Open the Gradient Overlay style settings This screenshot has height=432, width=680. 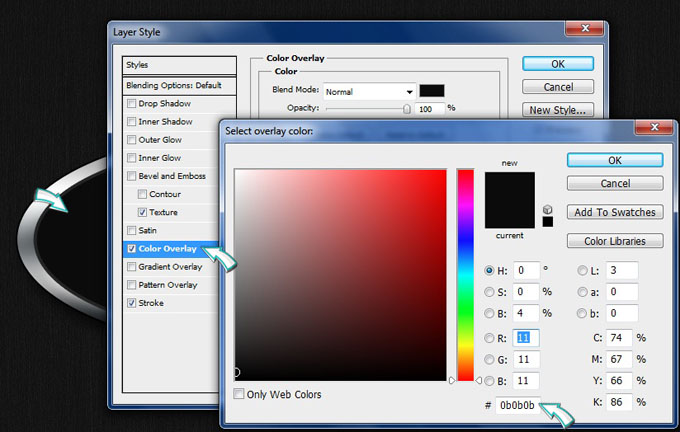170,267
